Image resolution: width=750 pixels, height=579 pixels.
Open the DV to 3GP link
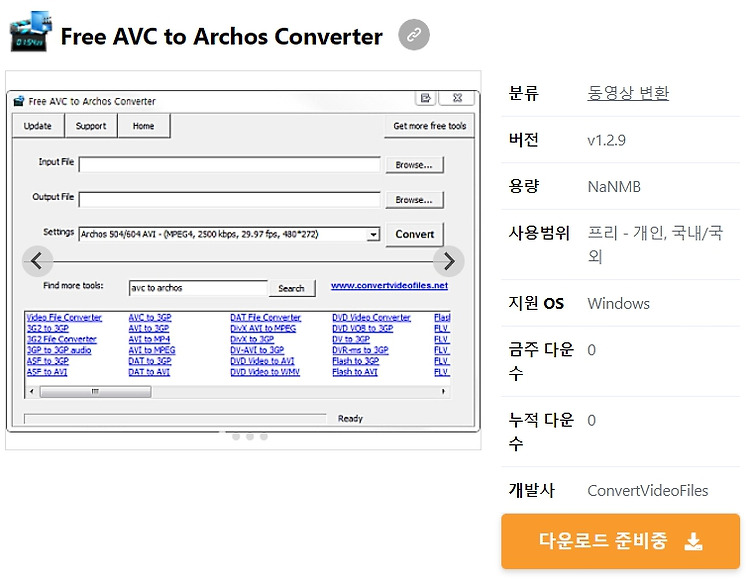351,339
